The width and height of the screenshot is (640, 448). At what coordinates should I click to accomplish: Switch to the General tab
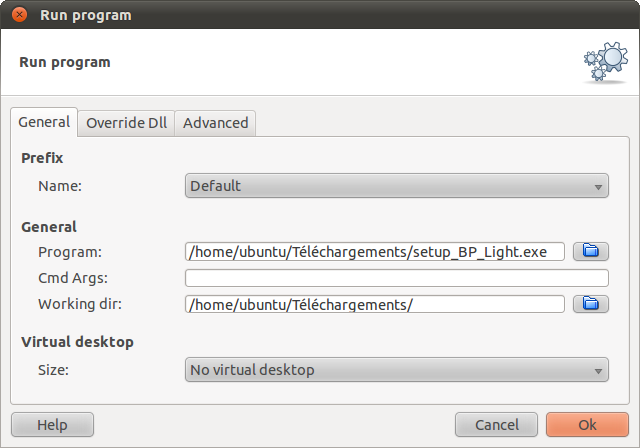point(44,122)
